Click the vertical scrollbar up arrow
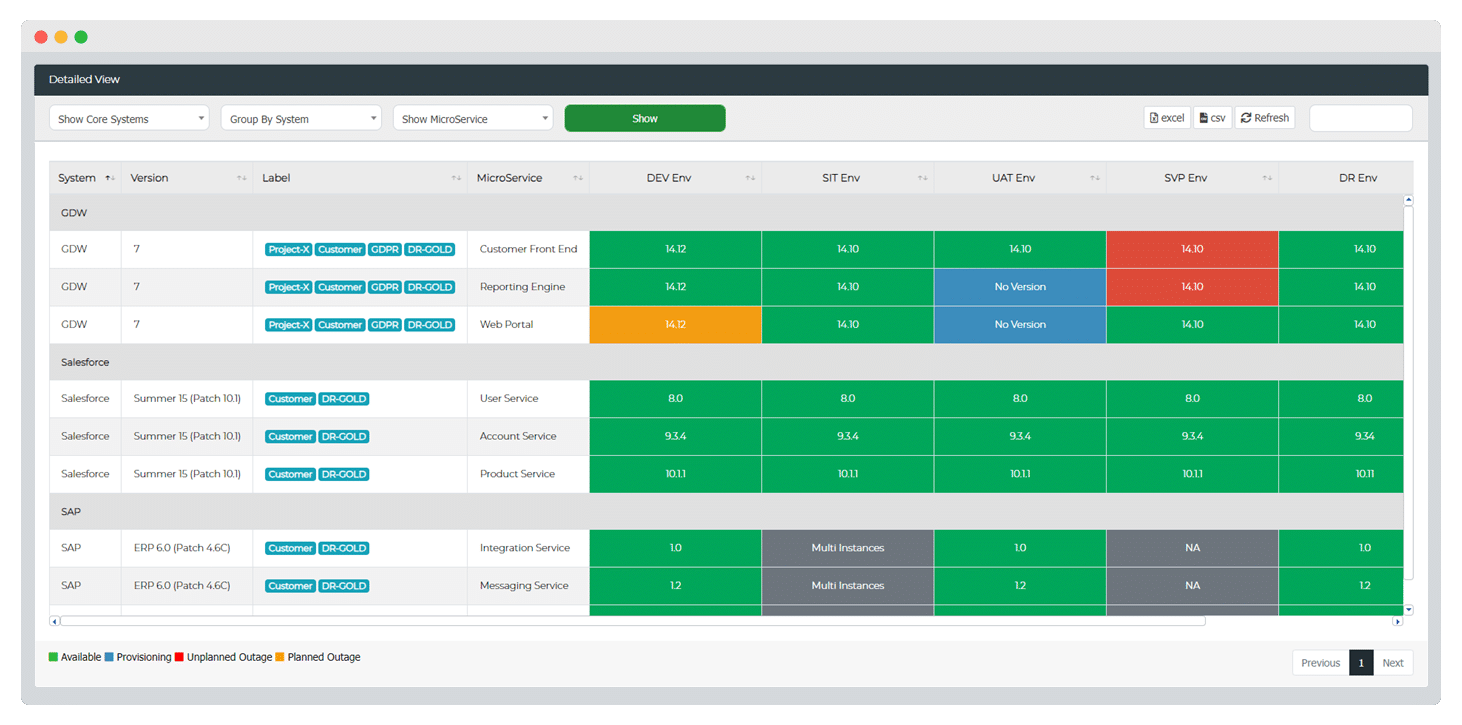The height and width of the screenshot is (725, 1462). click(x=1409, y=200)
